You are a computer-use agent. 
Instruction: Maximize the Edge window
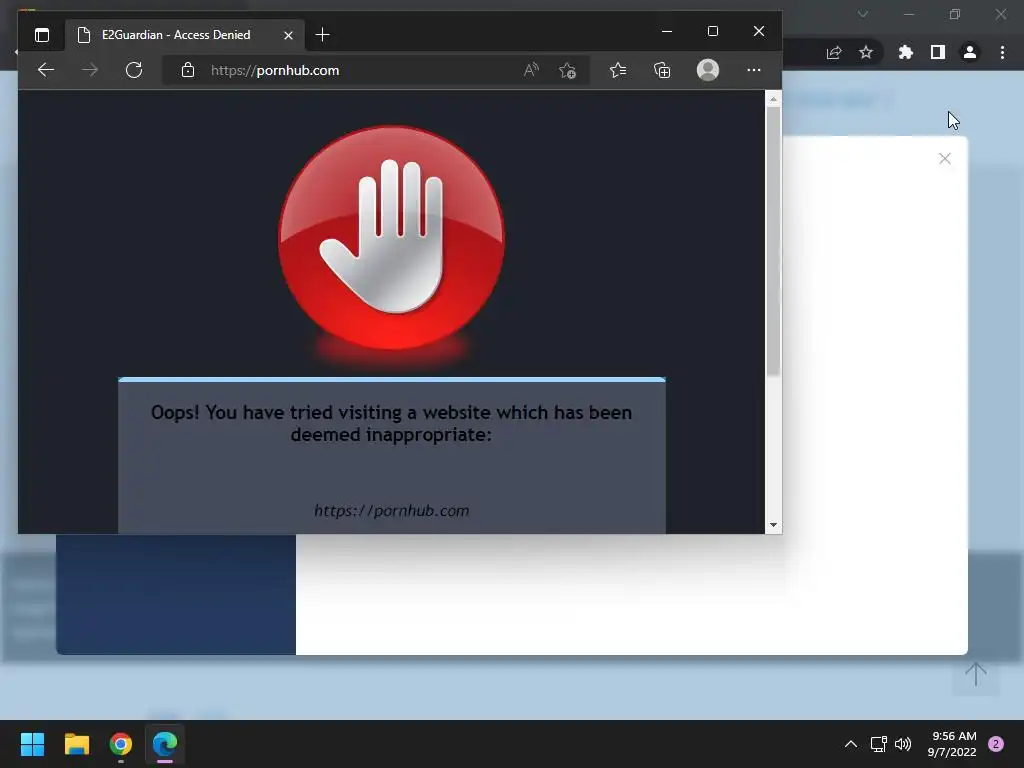pos(713,31)
